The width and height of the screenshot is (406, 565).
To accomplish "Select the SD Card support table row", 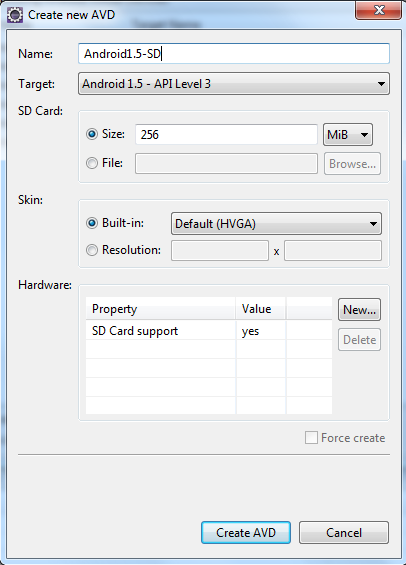I will coord(209,331).
